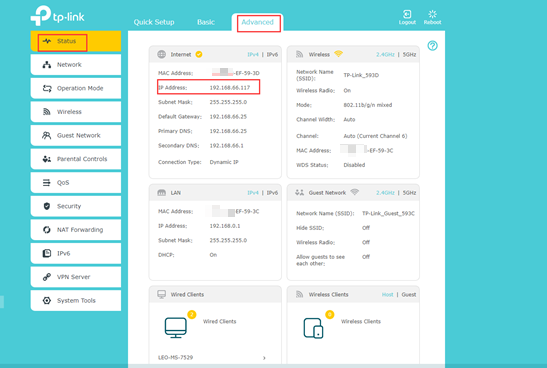
Task: Click the Status pulse icon
Action: coord(47,41)
